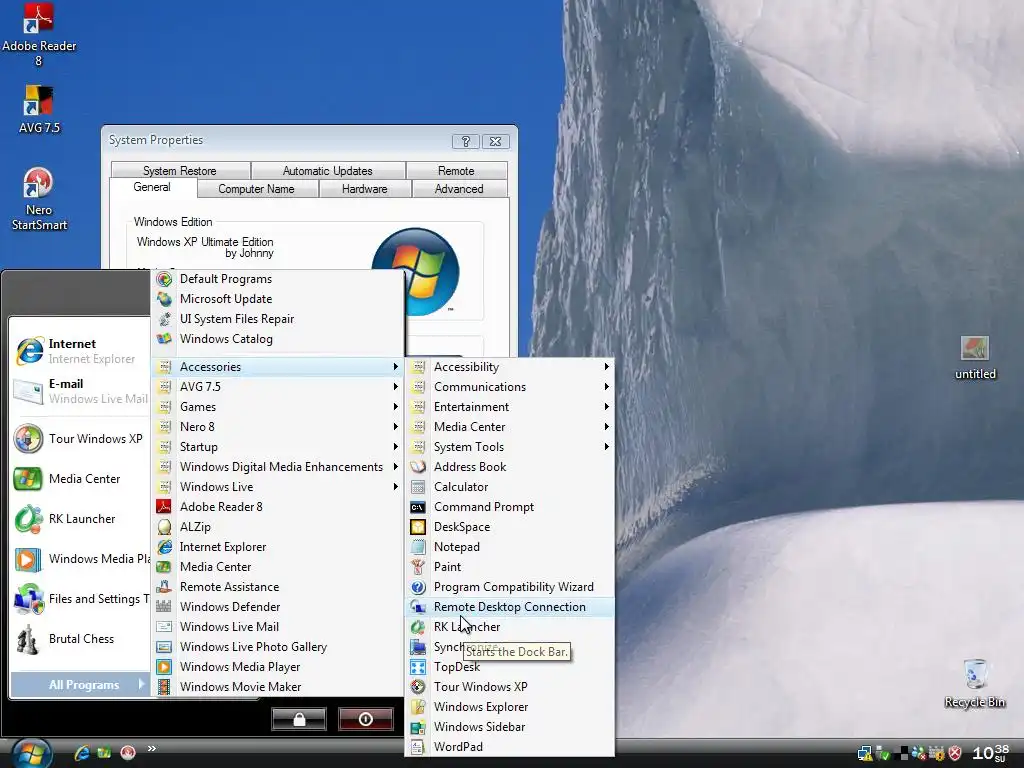Switch to Automatic Updates tab
This screenshot has width=1024, height=768.
328,170
